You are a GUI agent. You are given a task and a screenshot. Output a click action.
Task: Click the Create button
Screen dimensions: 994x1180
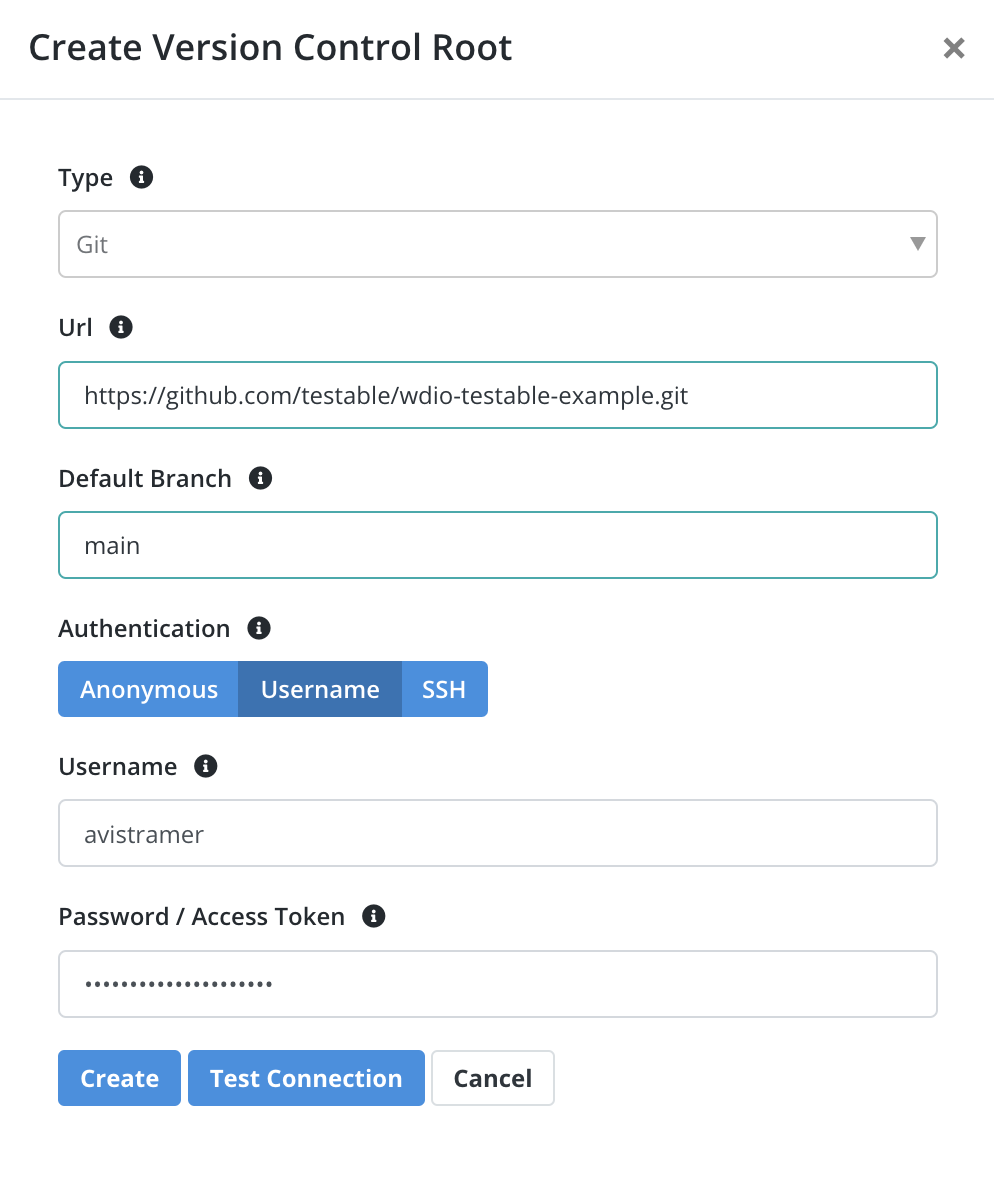click(x=120, y=1078)
